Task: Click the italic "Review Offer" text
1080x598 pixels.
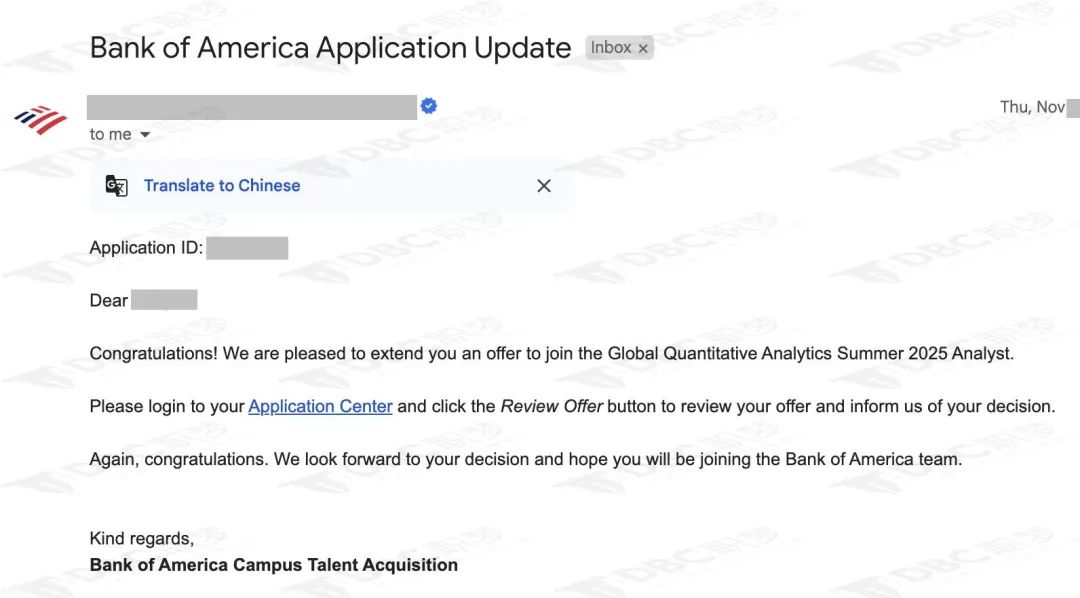Action: [x=552, y=406]
